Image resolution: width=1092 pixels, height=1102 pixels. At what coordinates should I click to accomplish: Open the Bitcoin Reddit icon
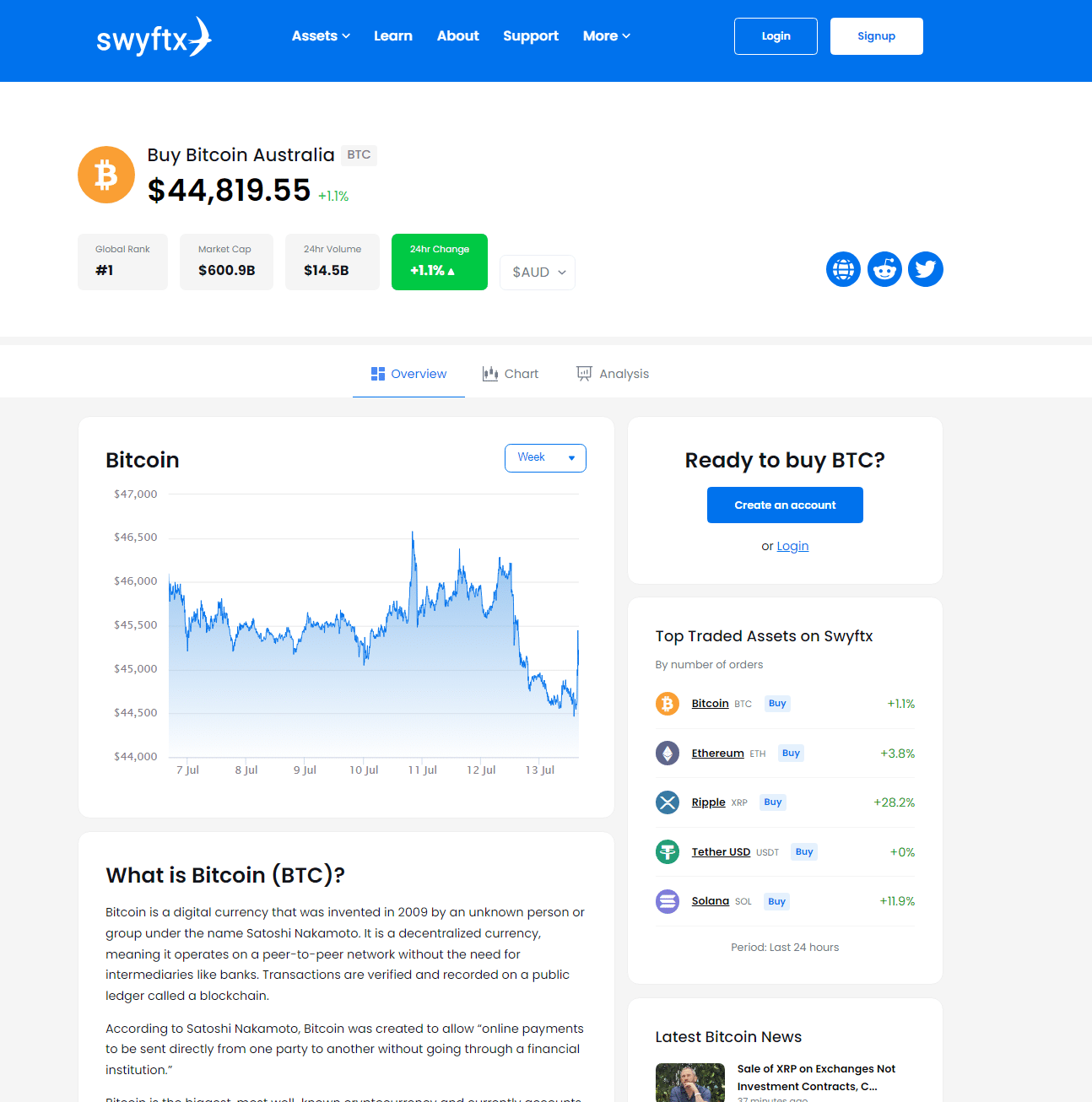[x=884, y=269]
